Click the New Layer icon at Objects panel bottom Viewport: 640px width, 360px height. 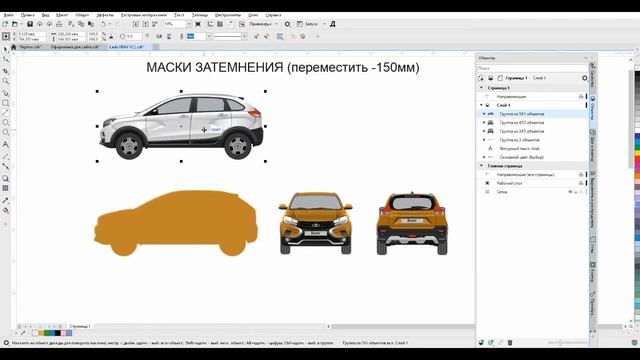481,342
